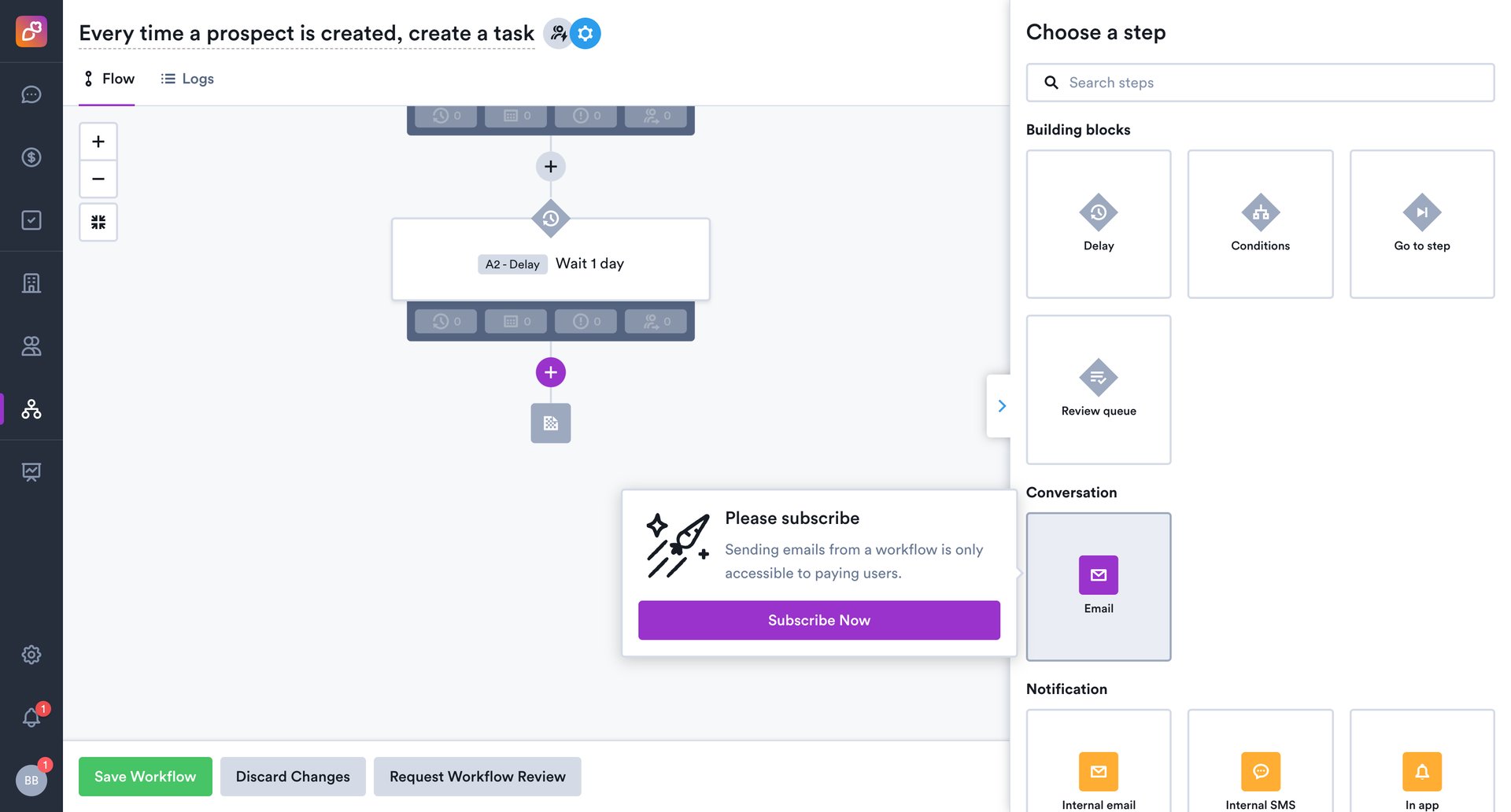
Task: Select the Conditions building block
Action: pyautogui.click(x=1260, y=224)
